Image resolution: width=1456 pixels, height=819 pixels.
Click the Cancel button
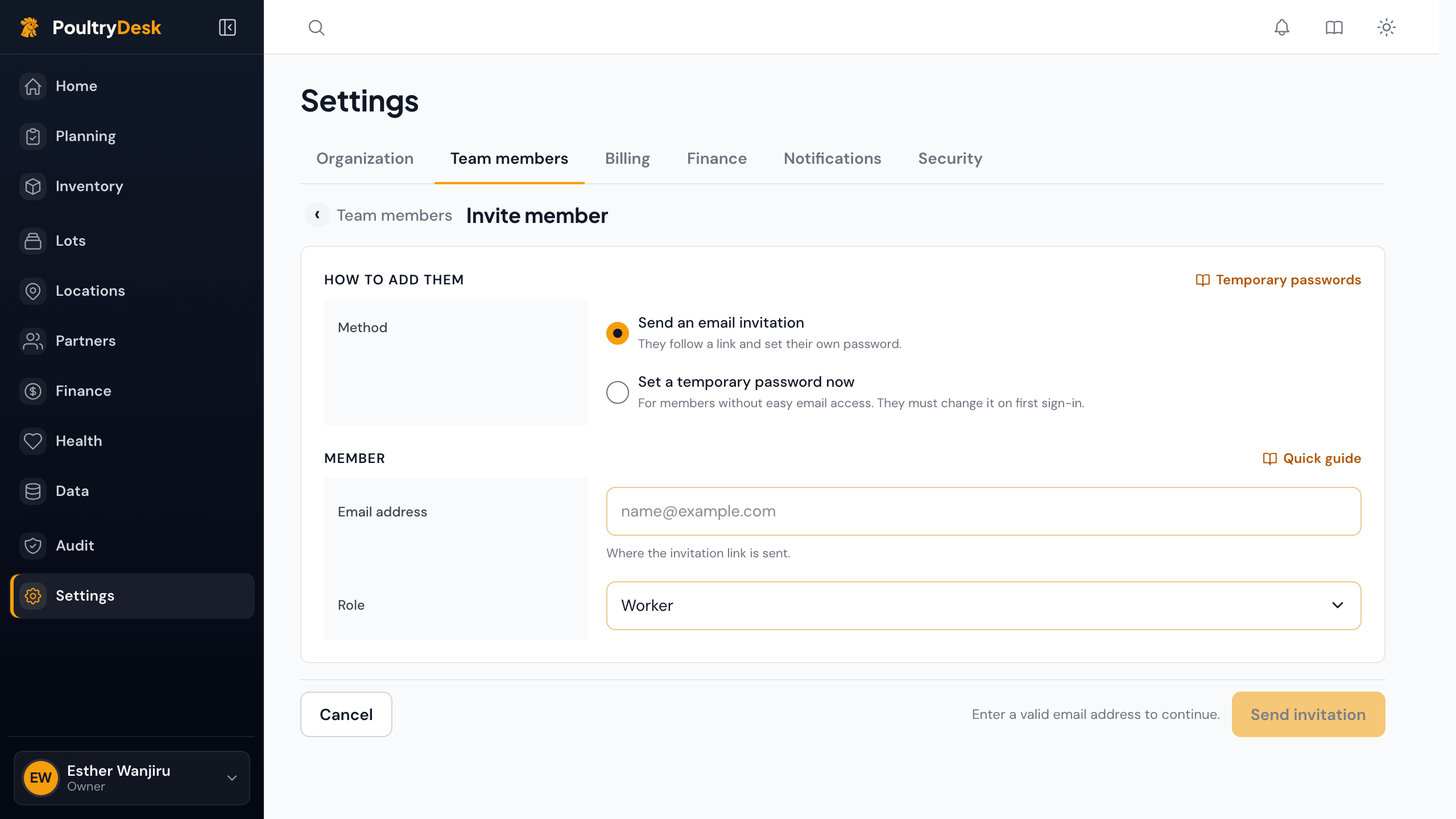pos(346,714)
